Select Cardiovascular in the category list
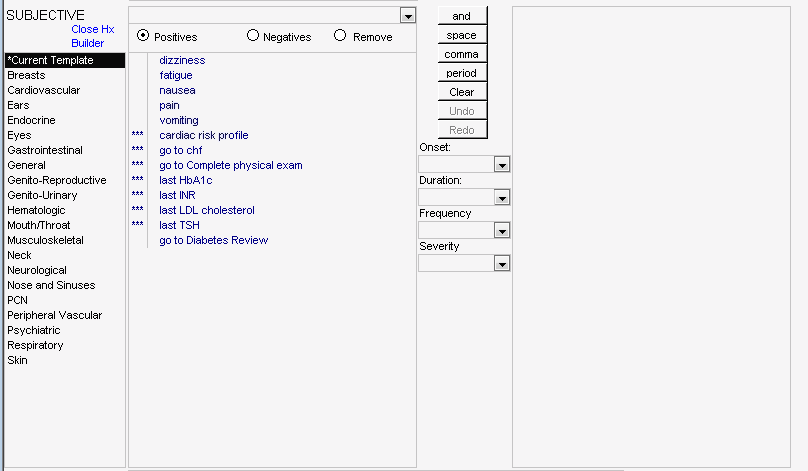808x471 pixels. (x=44, y=90)
